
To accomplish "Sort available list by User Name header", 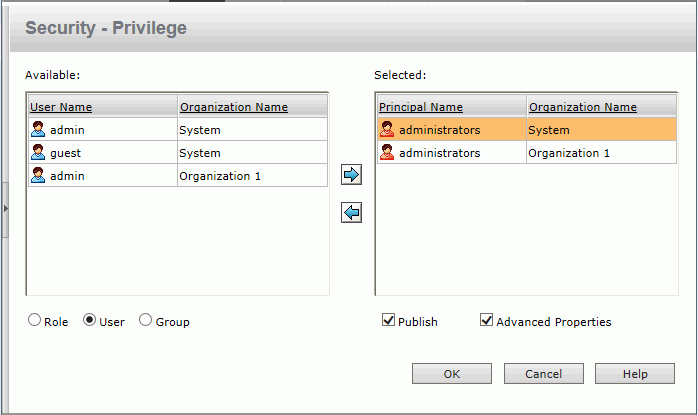I will tap(61, 107).
